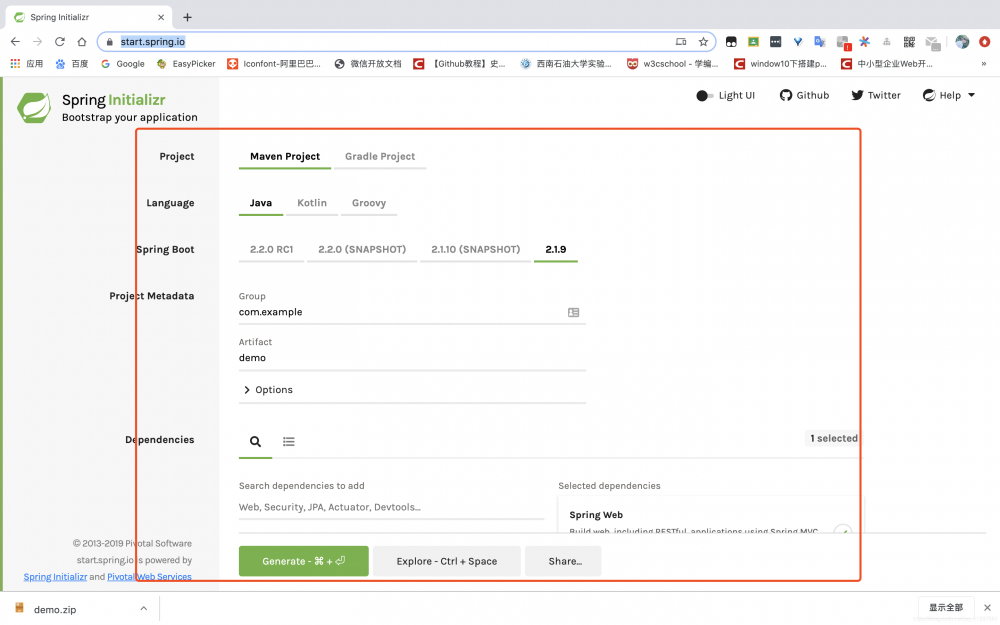Open the w3cschool bookmark
Image resolution: width=1000 pixels, height=625 pixels.
tap(673, 64)
